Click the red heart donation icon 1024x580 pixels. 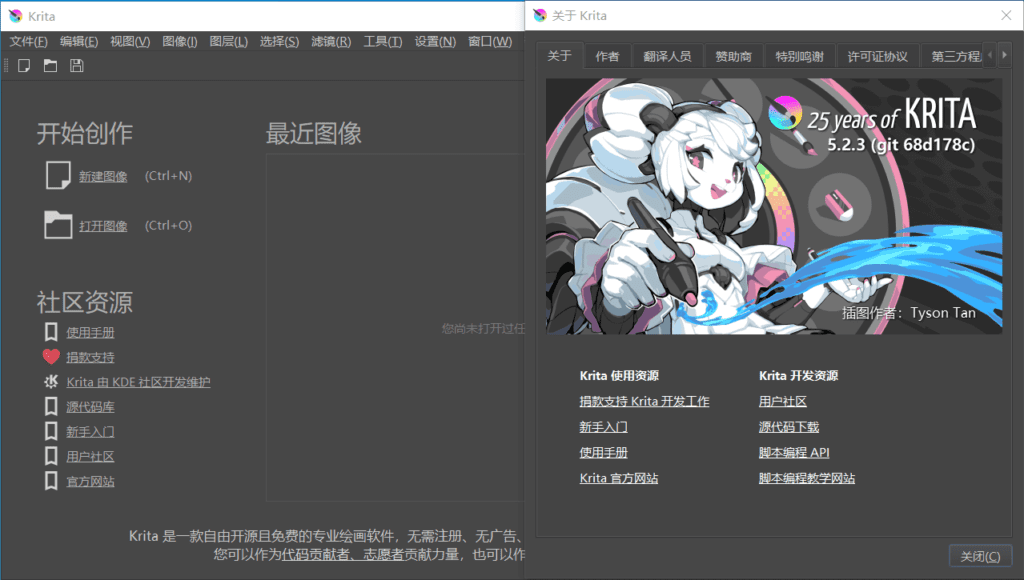pos(51,357)
